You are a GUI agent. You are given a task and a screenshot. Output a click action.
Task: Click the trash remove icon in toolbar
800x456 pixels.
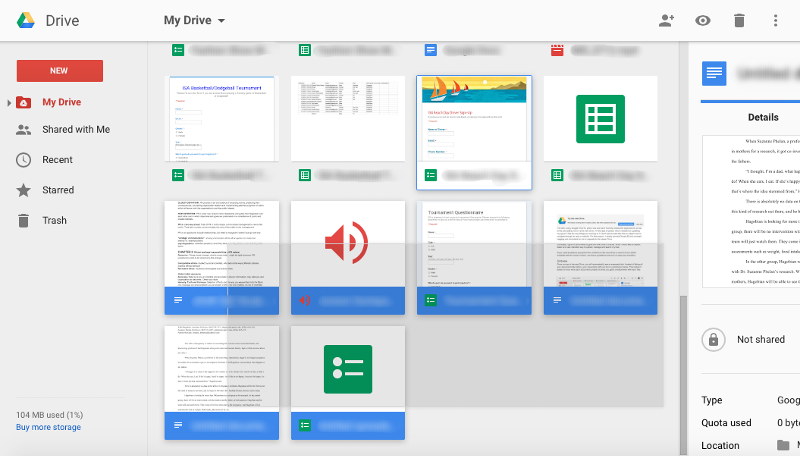pos(739,20)
